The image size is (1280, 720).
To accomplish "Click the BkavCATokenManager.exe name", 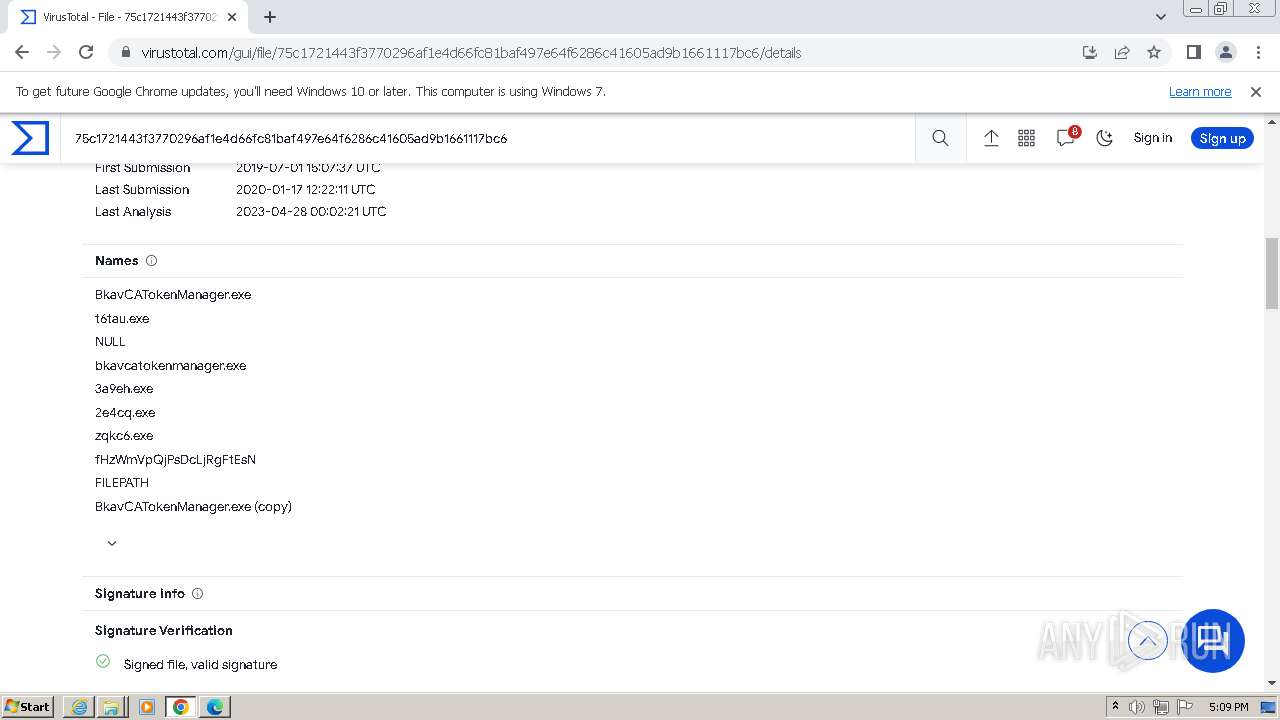I will pyautogui.click(x=173, y=295).
